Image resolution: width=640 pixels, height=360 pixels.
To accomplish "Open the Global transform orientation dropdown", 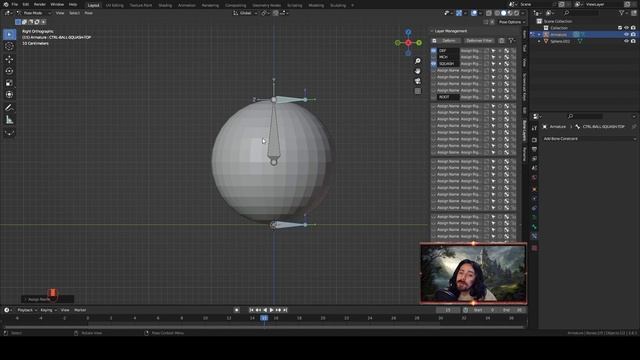I will click(245, 13).
